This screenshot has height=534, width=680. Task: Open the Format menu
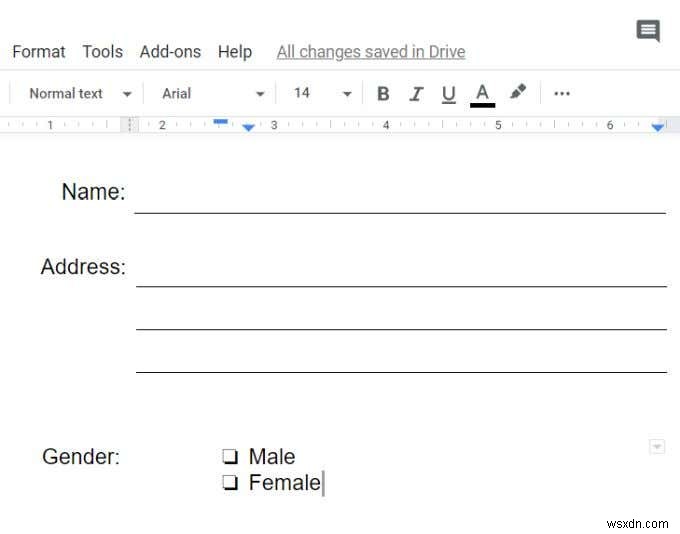click(x=39, y=52)
